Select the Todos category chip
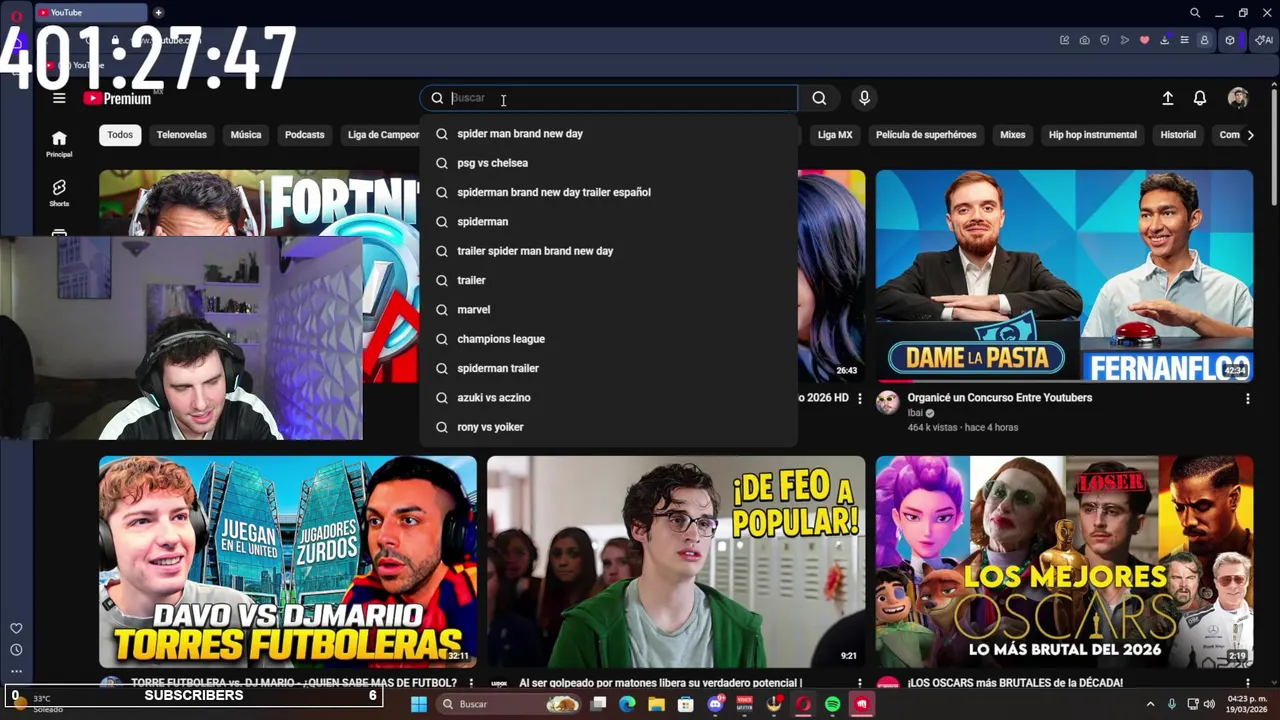 coord(120,135)
